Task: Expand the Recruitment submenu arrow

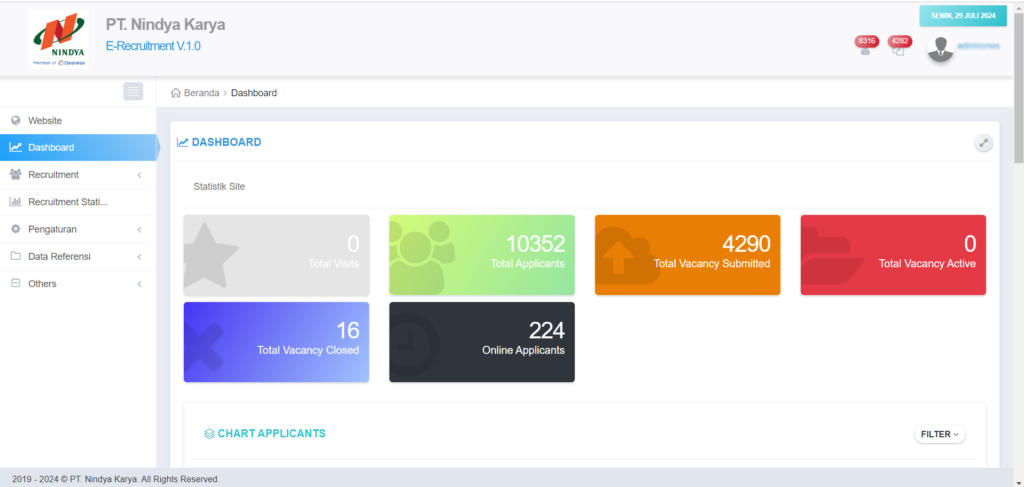Action: (139, 175)
